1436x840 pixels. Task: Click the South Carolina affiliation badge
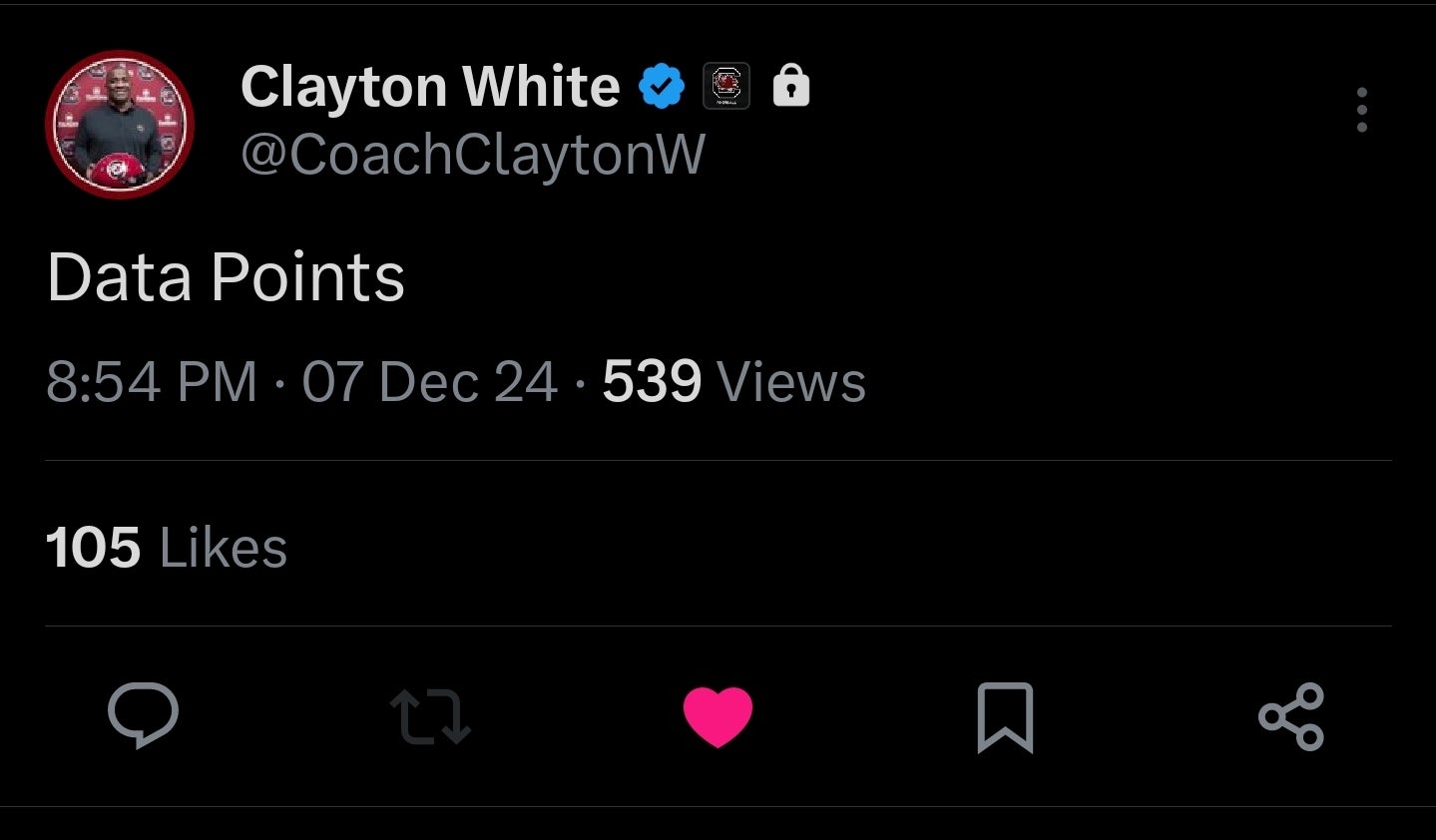point(726,85)
